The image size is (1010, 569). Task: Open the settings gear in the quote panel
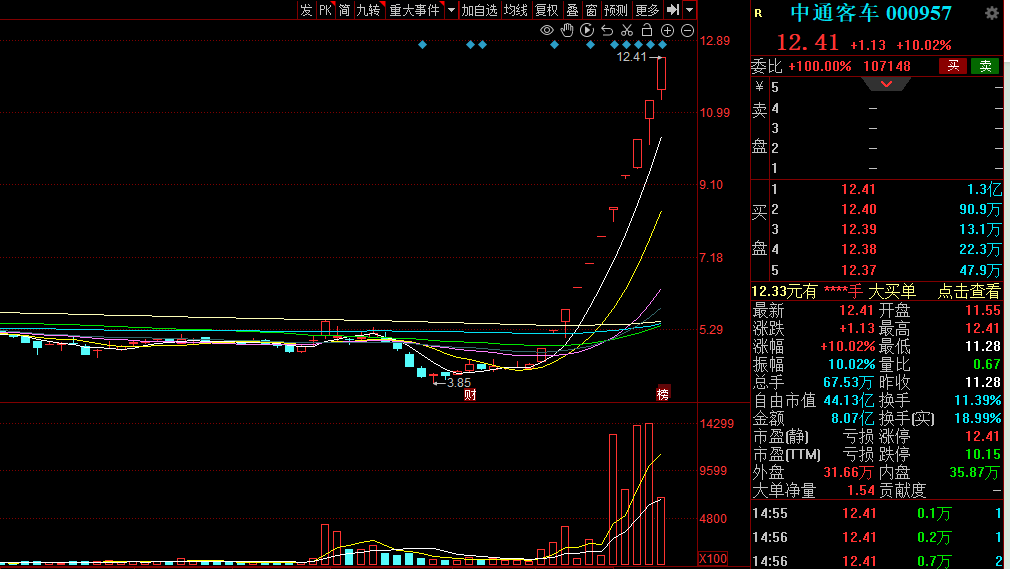point(991,13)
